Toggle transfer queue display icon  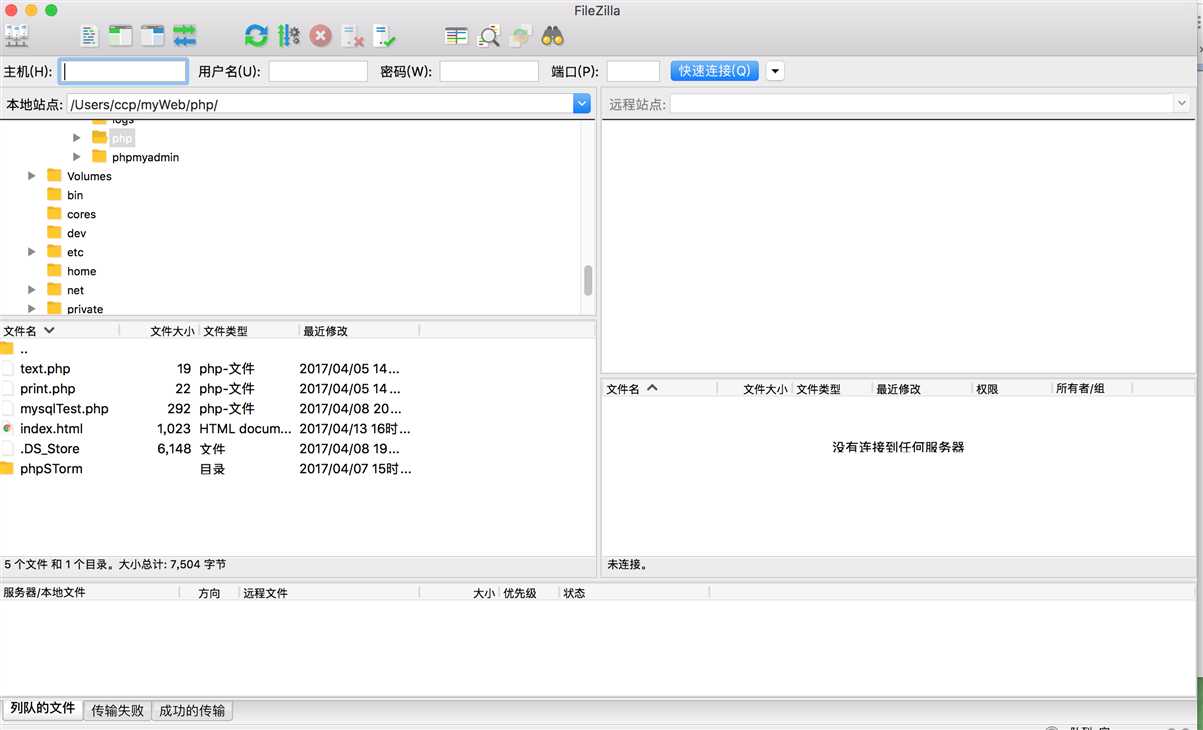185,37
